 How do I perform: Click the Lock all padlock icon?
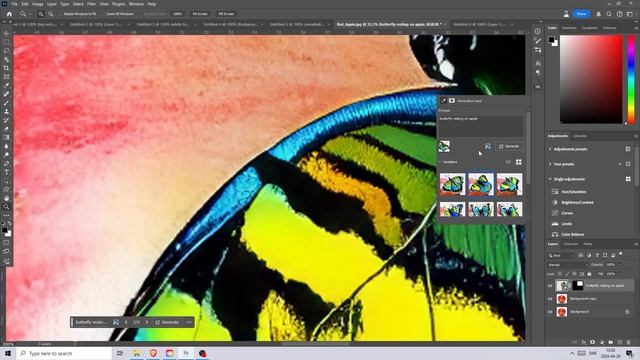[589, 274]
